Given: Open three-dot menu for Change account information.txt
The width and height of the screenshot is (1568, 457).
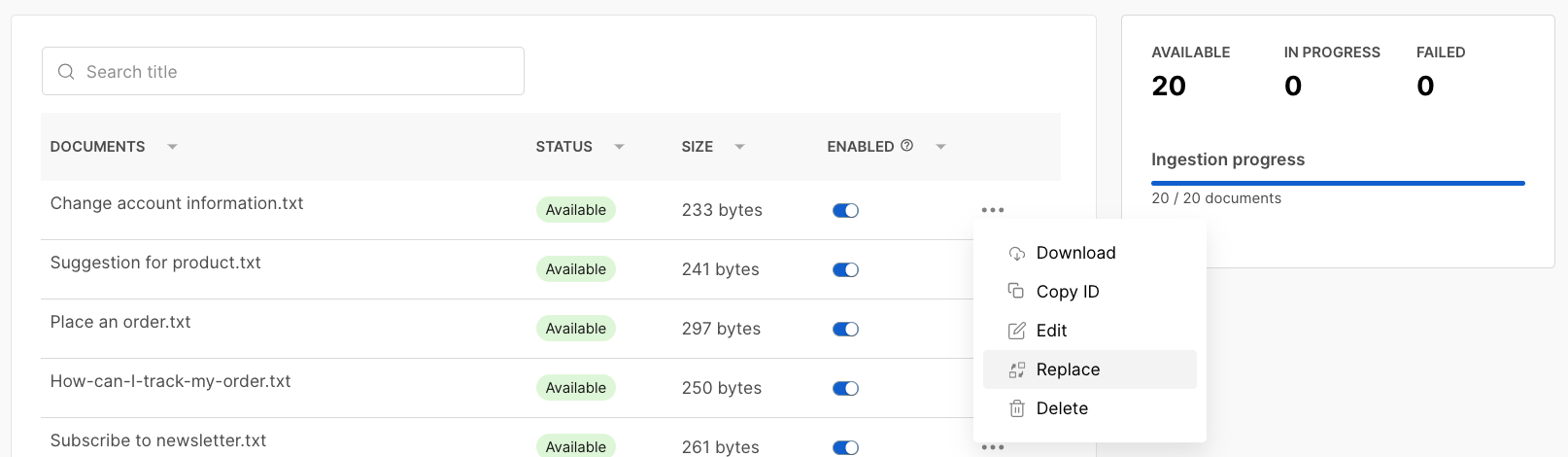Looking at the screenshot, I should coord(992,210).
